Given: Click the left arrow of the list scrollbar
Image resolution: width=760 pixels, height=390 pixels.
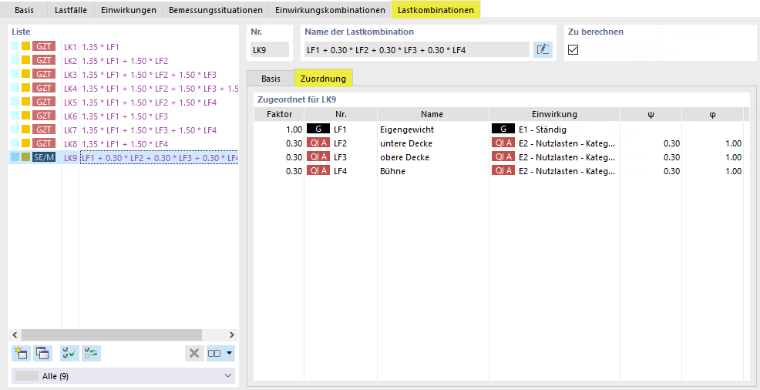Looking at the screenshot, I should coord(15,335).
